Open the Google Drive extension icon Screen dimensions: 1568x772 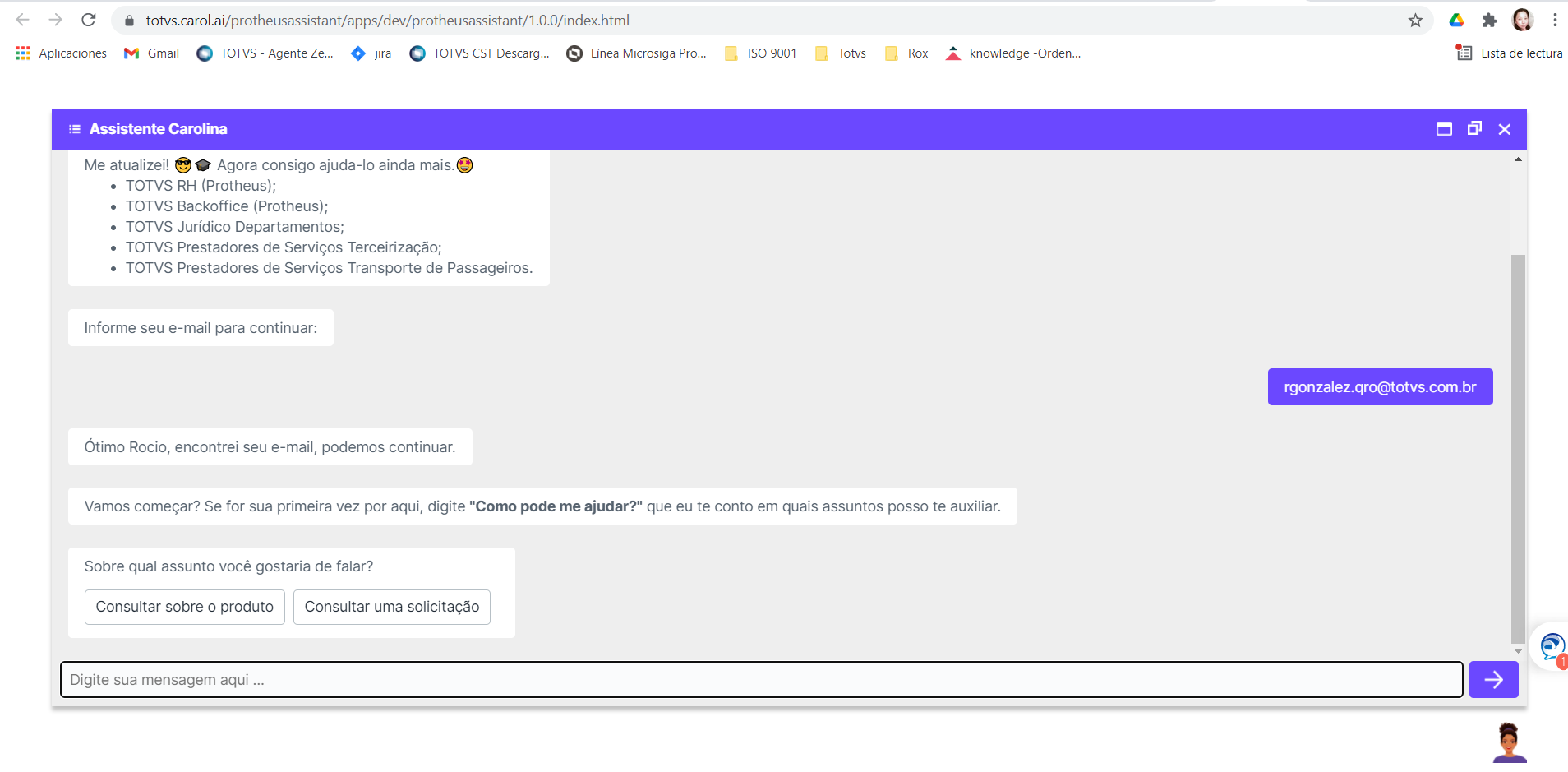pos(1456,21)
